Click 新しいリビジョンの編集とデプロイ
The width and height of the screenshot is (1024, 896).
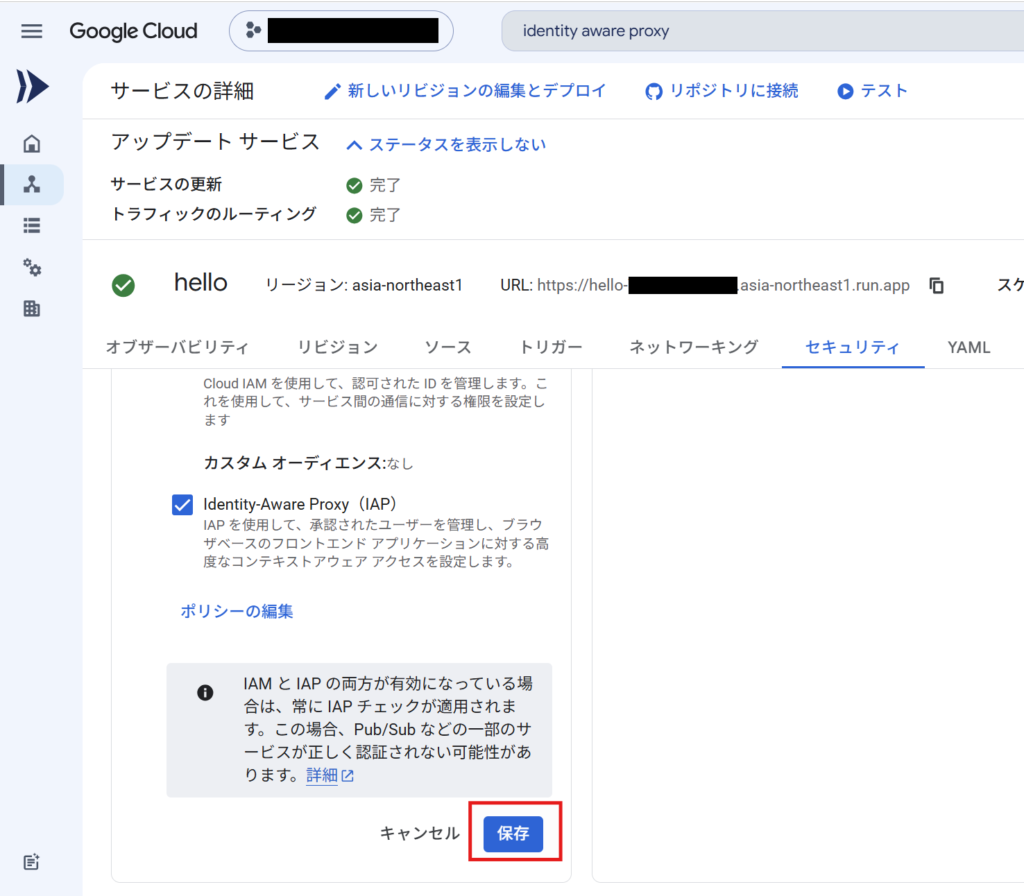click(465, 91)
